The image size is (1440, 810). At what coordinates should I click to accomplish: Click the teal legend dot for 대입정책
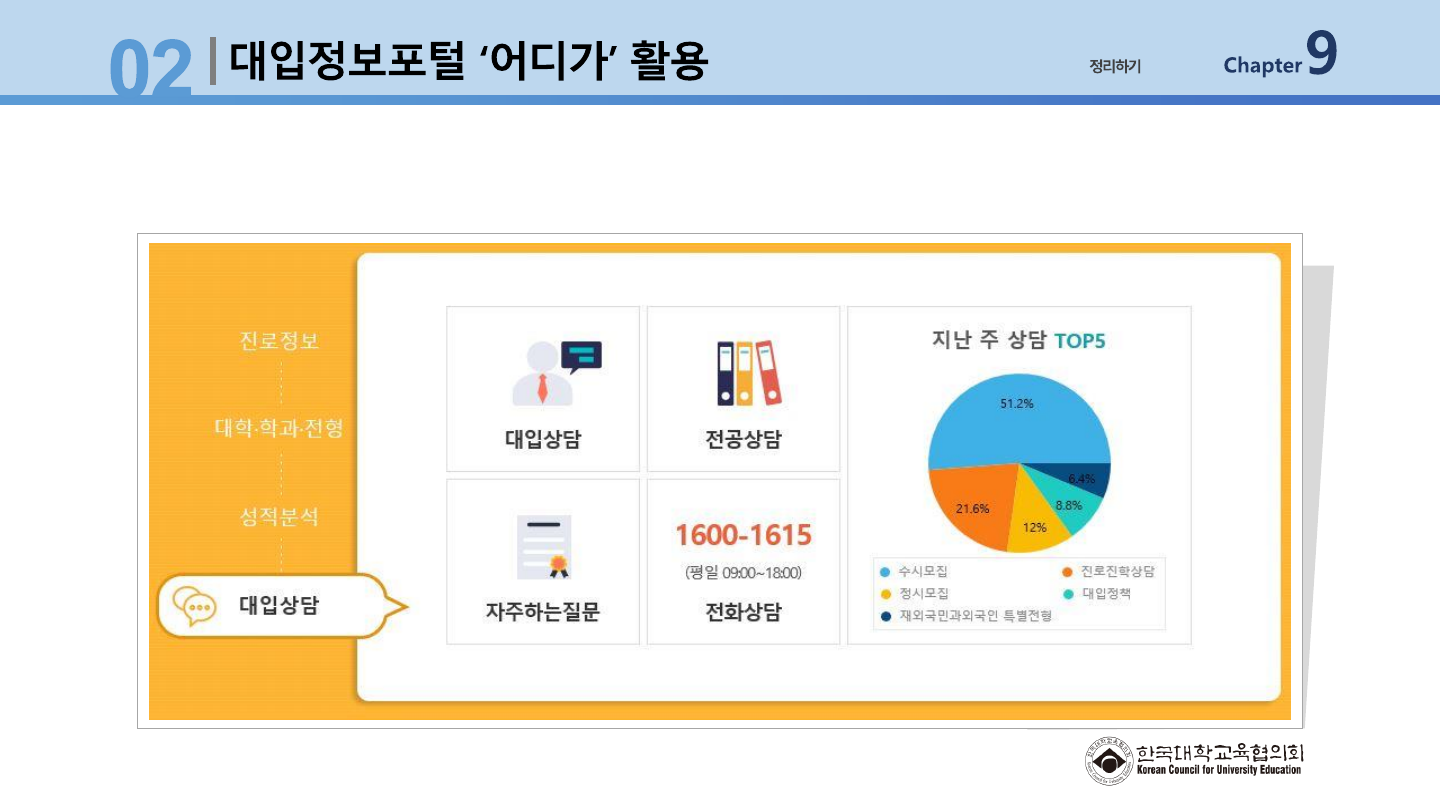point(1067,594)
